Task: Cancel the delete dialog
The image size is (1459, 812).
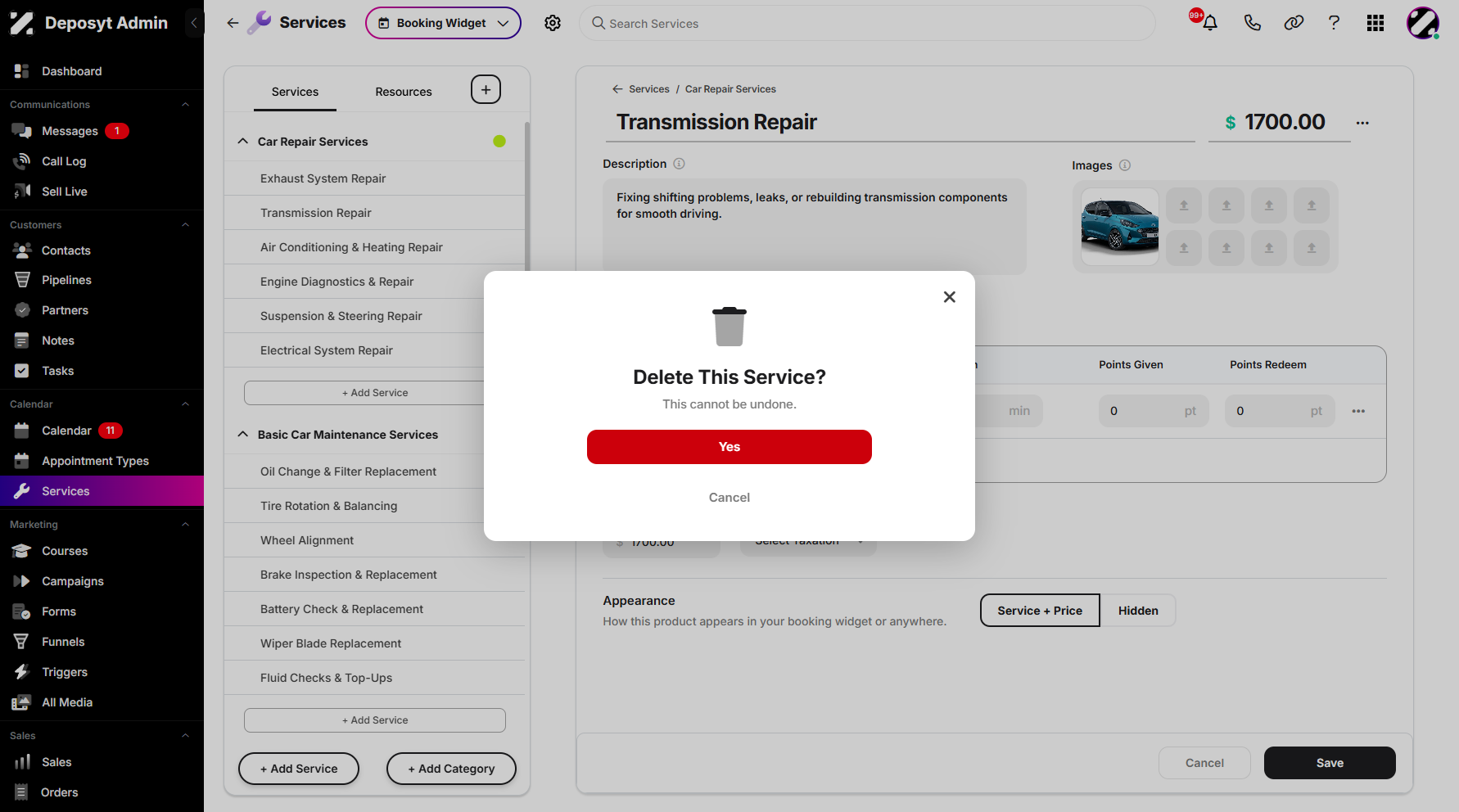Action: tap(729, 498)
